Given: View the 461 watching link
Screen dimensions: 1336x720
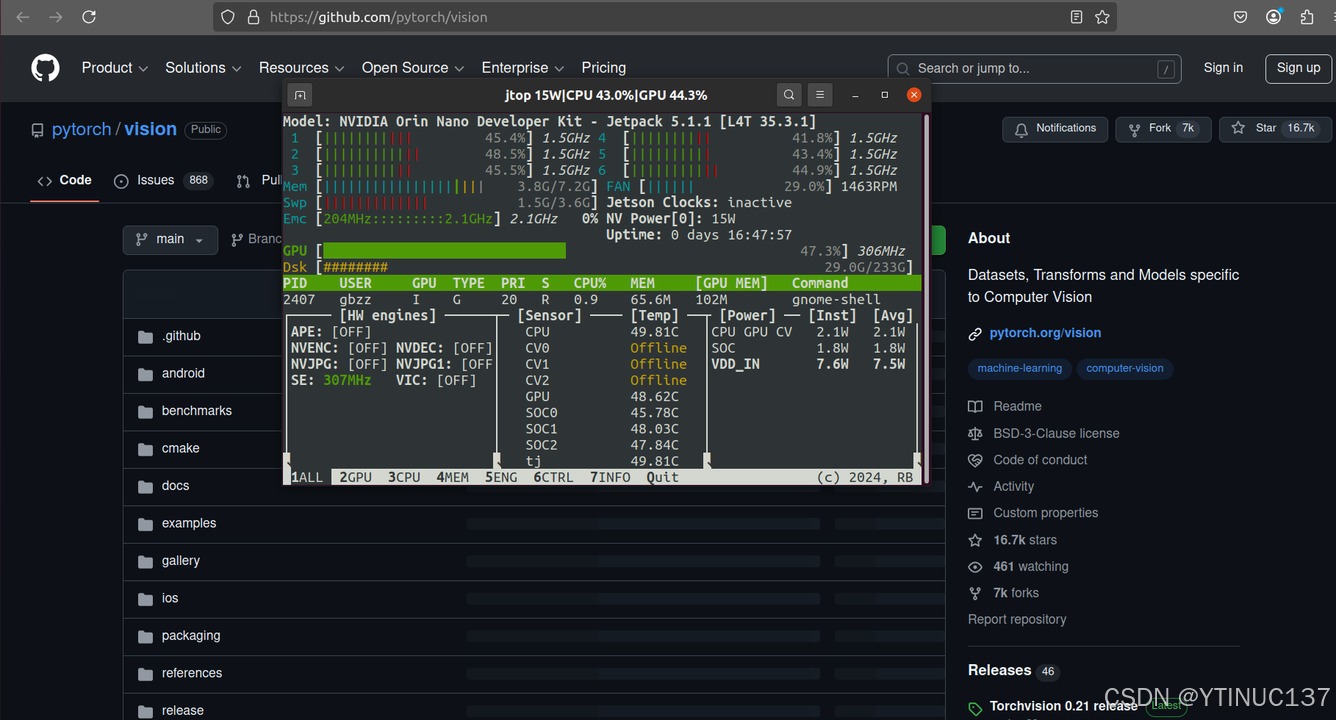Looking at the screenshot, I should coord(1030,566).
